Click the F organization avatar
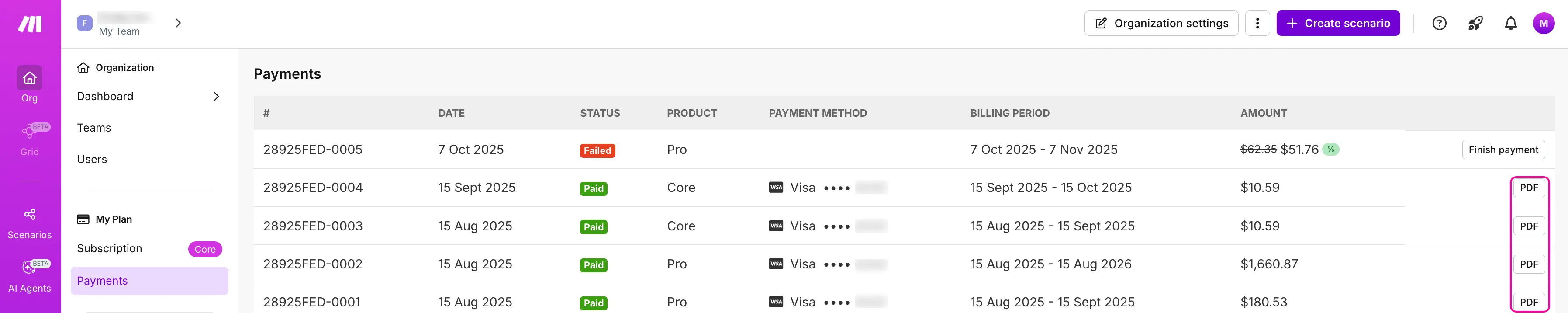Viewport: 1568px width, 313px height. click(x=85, y=23)
